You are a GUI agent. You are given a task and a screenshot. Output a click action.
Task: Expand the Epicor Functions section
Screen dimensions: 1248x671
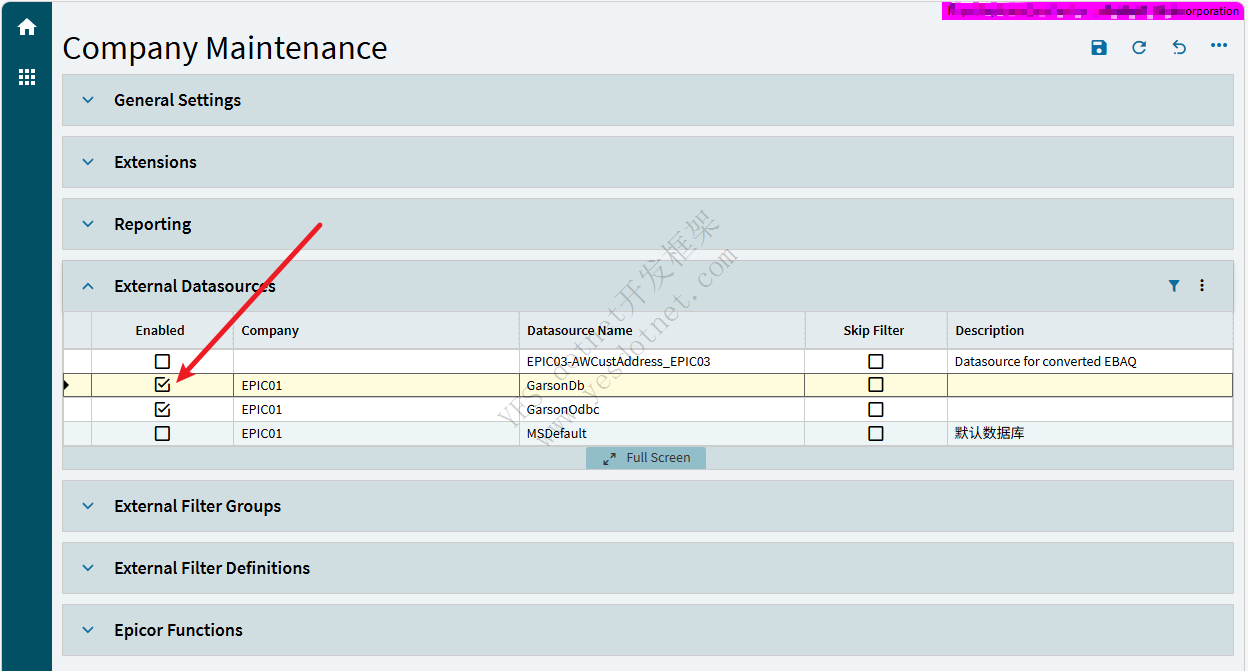click(88, 630)
